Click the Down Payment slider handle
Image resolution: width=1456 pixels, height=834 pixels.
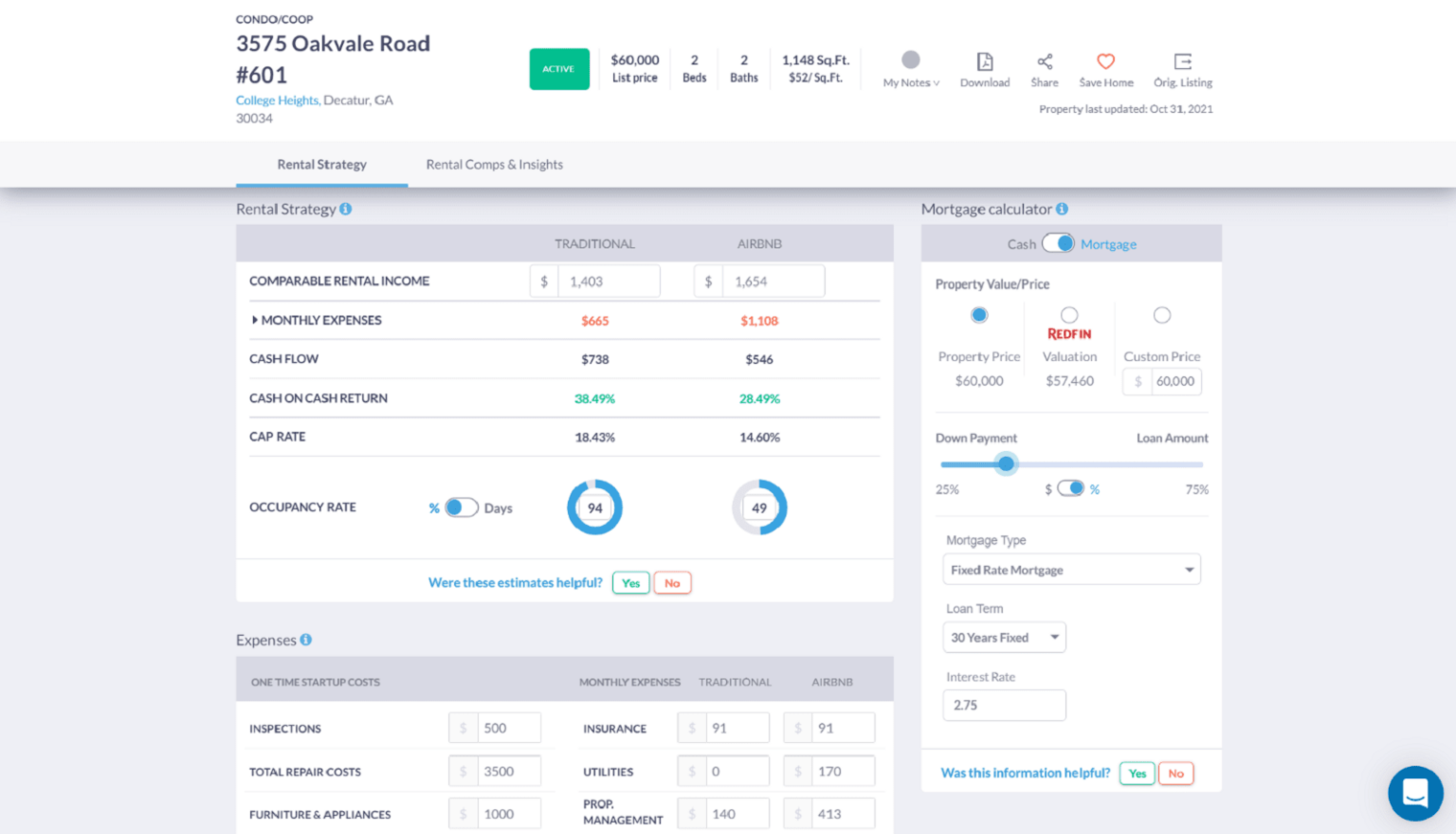1006,464
